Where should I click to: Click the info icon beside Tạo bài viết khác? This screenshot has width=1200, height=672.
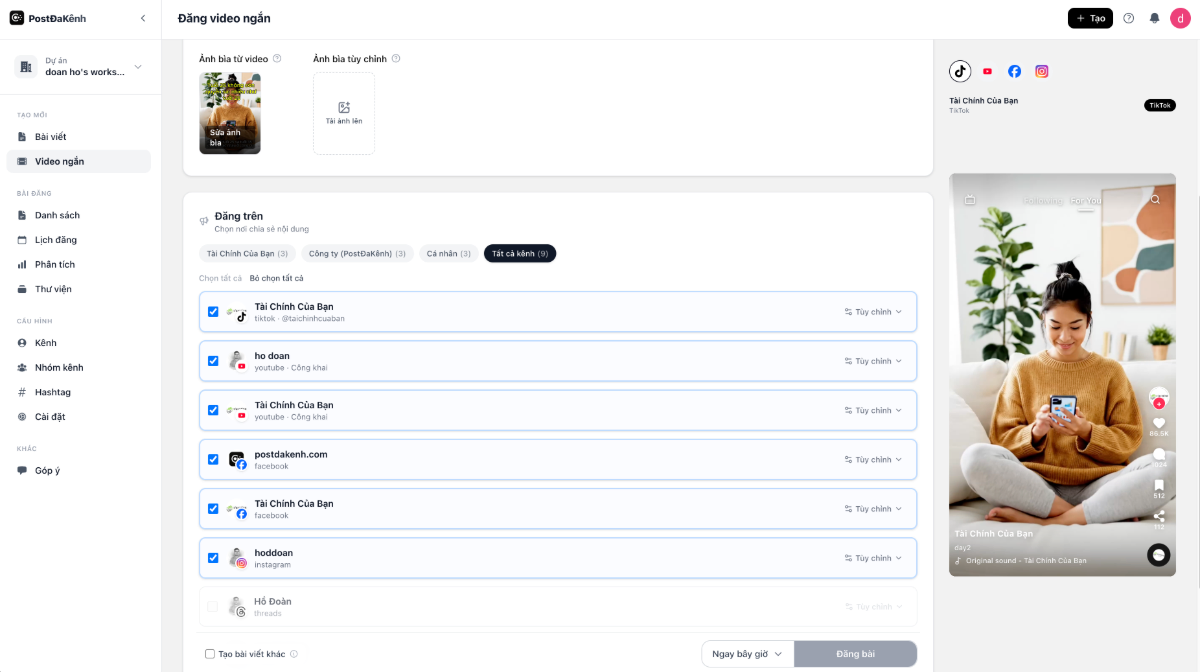tap(294, 654)
